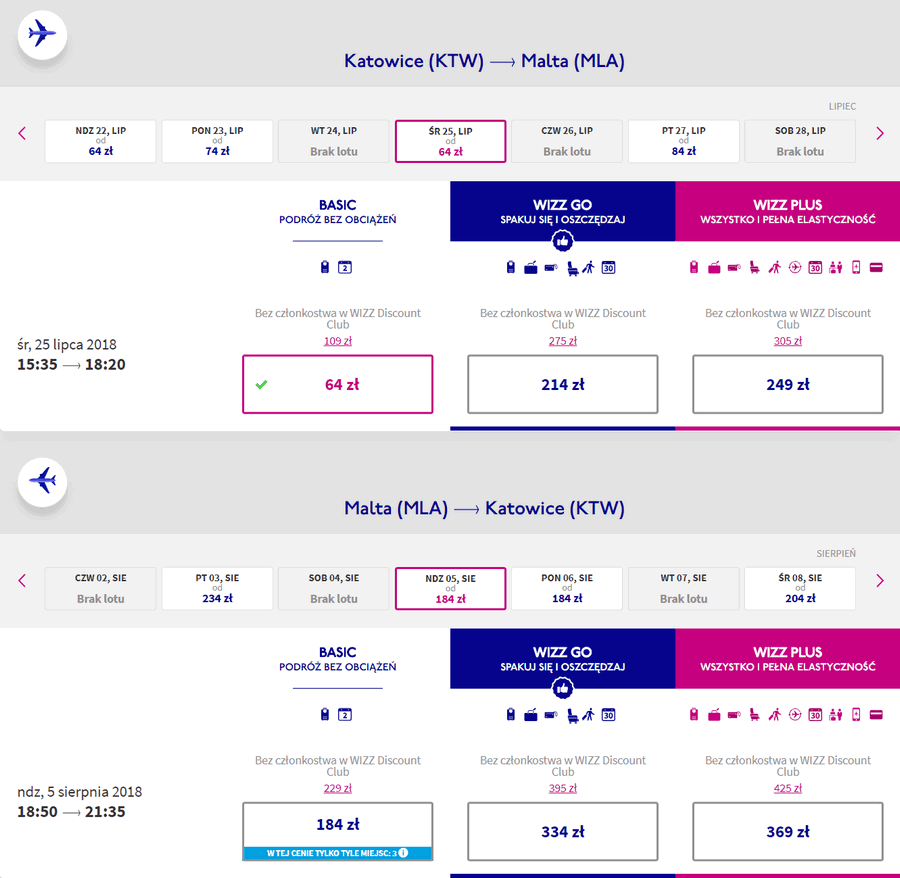The image size is (900, 878).
Task: Click WIZZ PLUS airplane-in-circle icon, outbound flight
Action: tap(795, 267)
